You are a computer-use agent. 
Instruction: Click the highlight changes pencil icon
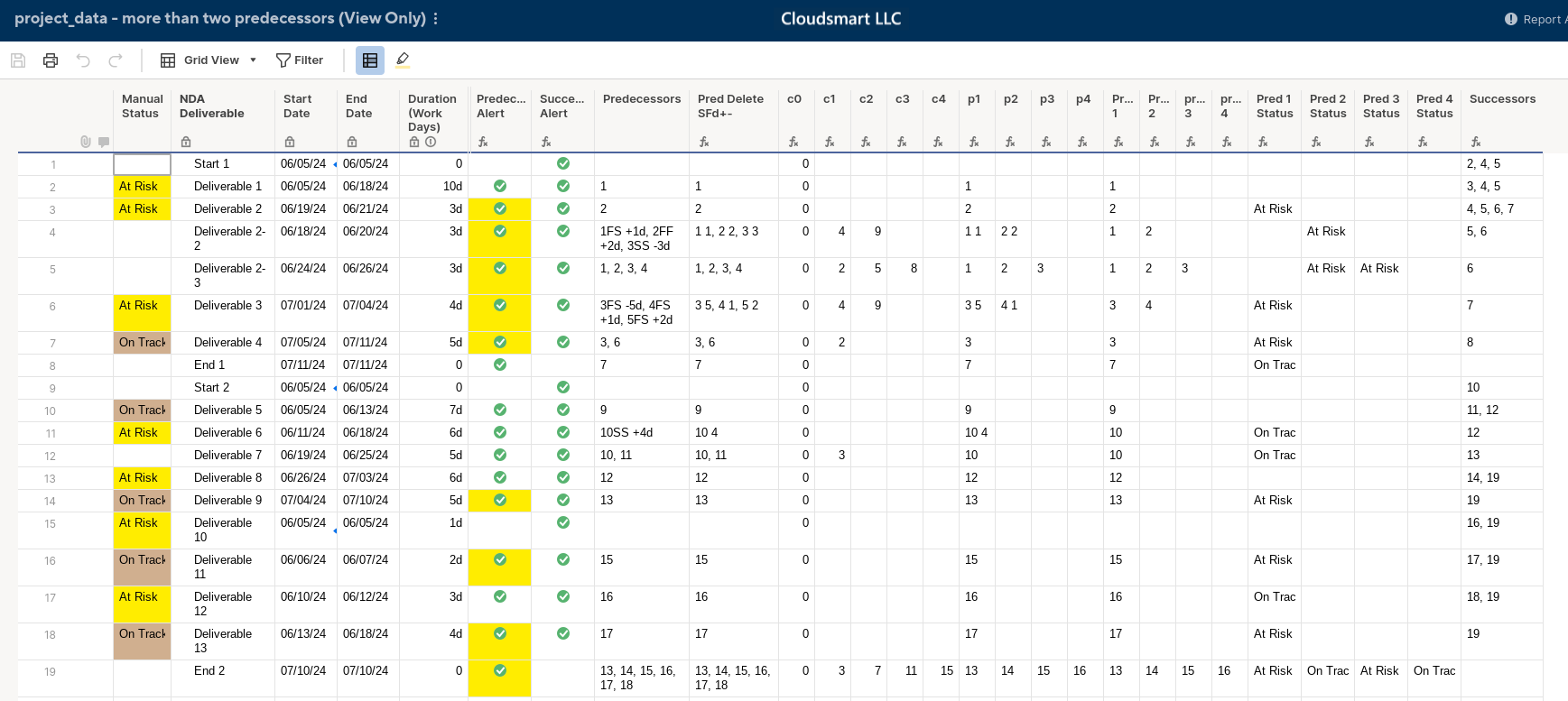403,60
